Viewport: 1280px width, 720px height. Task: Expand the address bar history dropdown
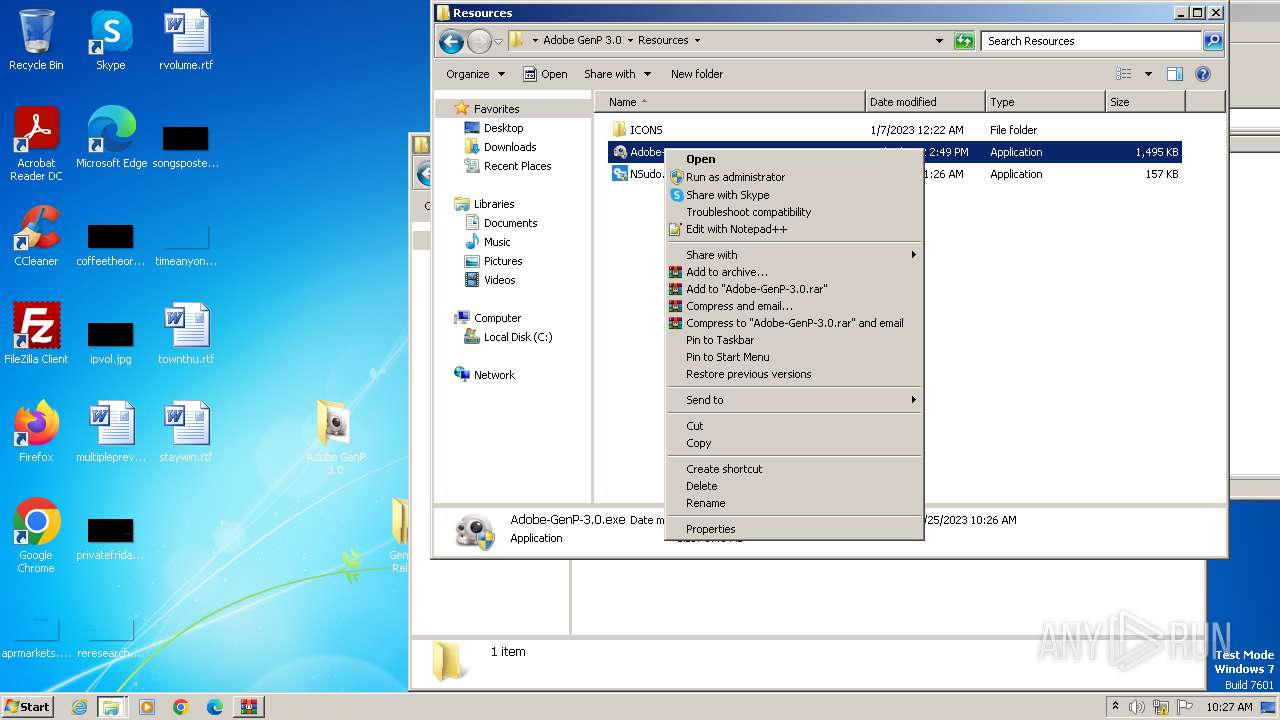[x=939, y=41]
